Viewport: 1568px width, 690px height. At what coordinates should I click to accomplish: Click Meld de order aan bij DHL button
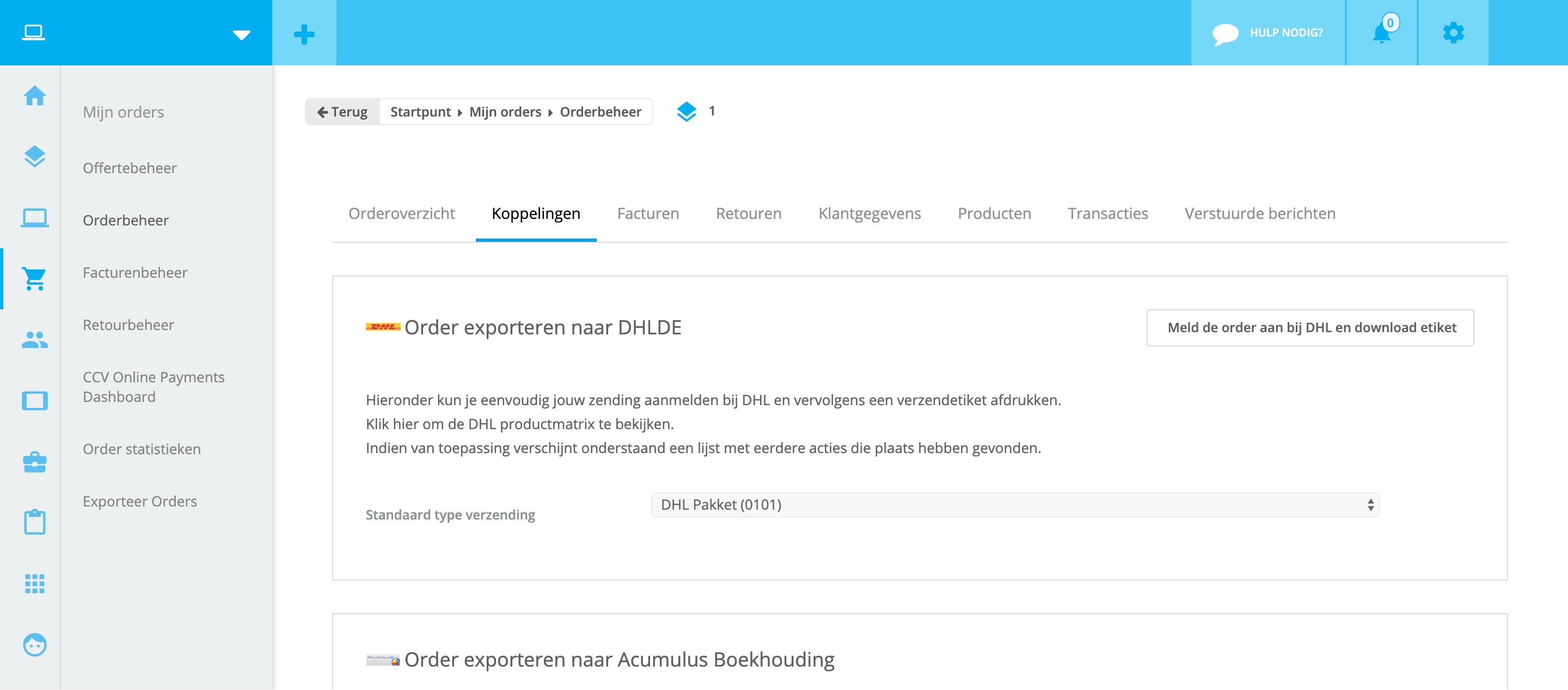1310,328
